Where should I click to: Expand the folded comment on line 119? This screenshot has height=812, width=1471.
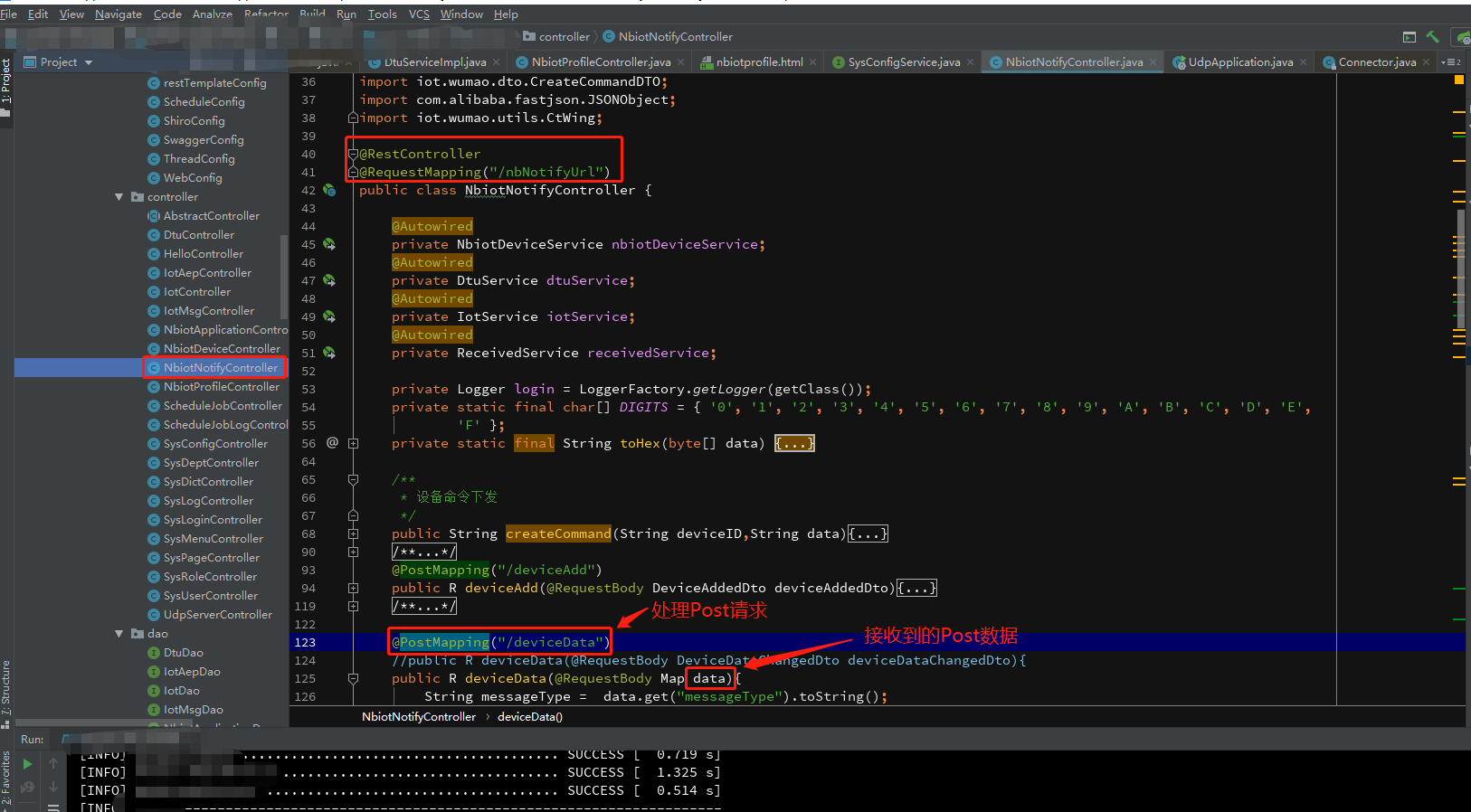[x=353, y=606]
